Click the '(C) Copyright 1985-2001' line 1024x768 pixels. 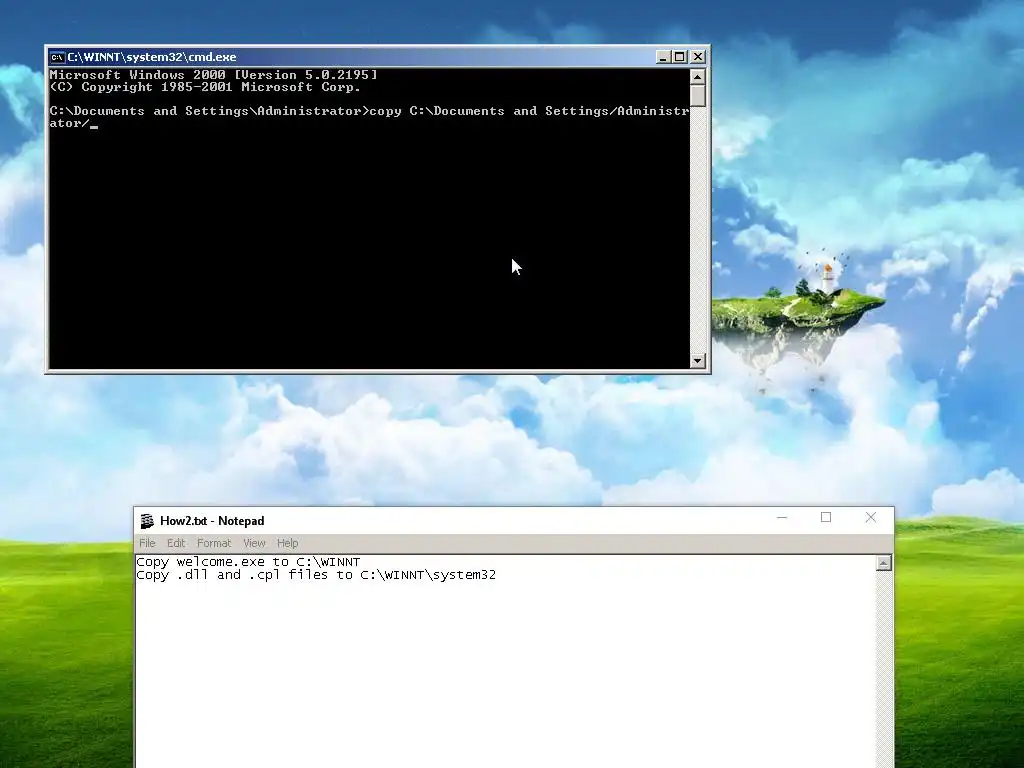(205, 87)
